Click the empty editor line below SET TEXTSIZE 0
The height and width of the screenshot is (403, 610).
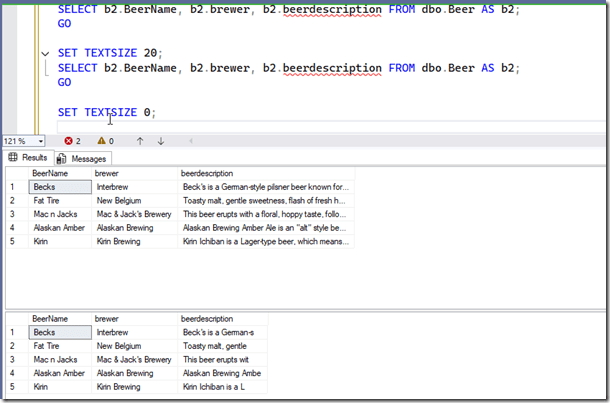coord(331,127)
